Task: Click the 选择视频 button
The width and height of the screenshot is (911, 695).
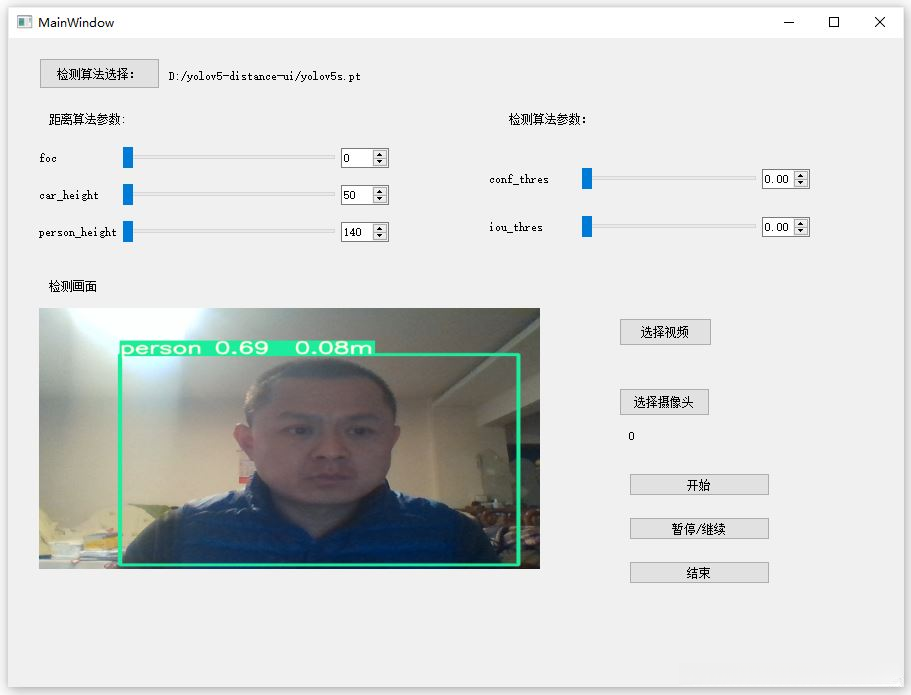Action: (665, 332)
